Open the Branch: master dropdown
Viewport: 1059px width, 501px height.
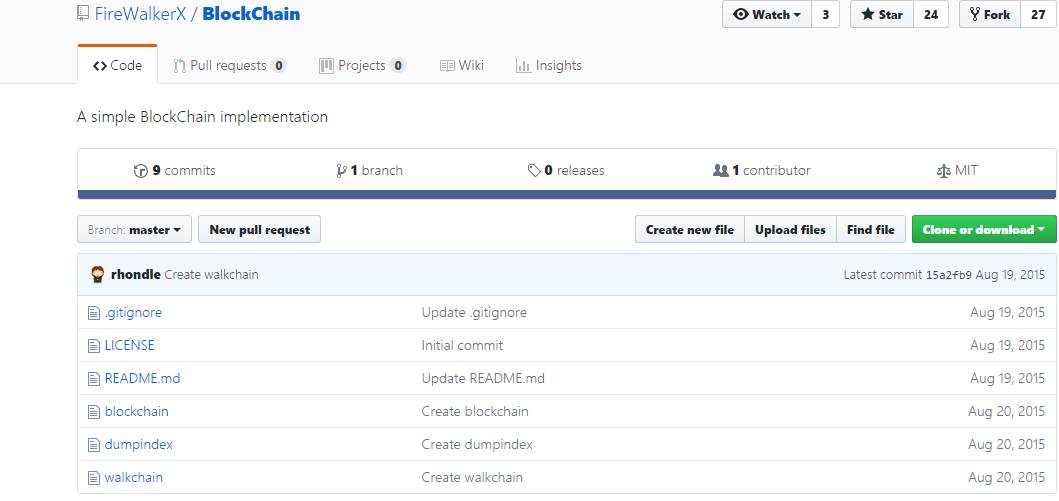click(134, 229)
